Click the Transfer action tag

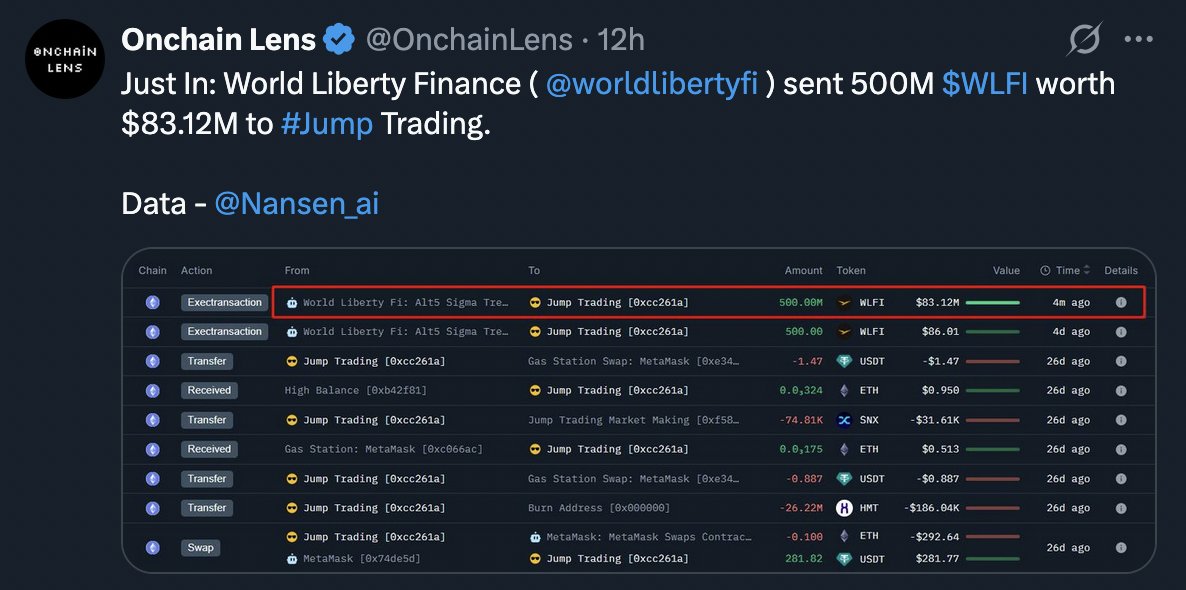pos(207,360)
